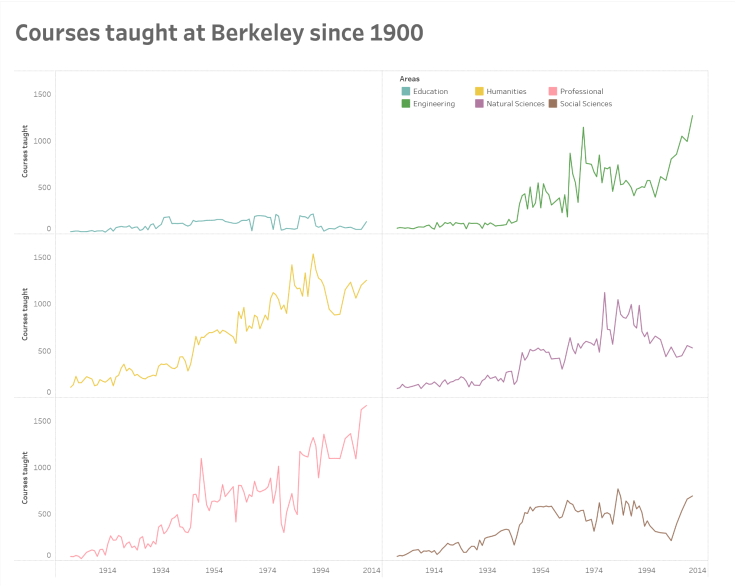The width and height of the screenshot is (735, 586).
Task: Click the chart title text
Action: [x=219, y=33]
